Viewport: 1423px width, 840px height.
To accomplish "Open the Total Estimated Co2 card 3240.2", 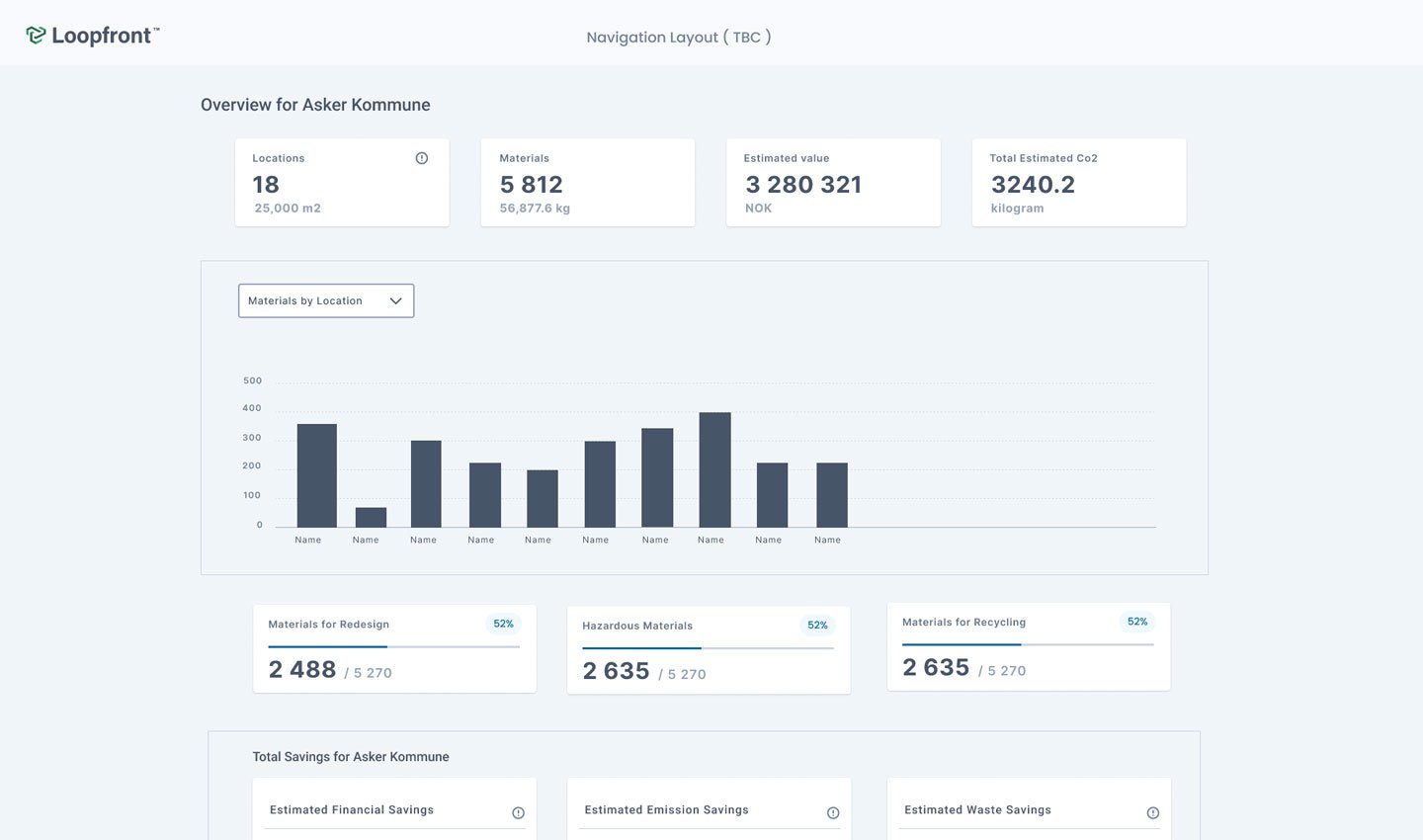I will coord(1033,185).
